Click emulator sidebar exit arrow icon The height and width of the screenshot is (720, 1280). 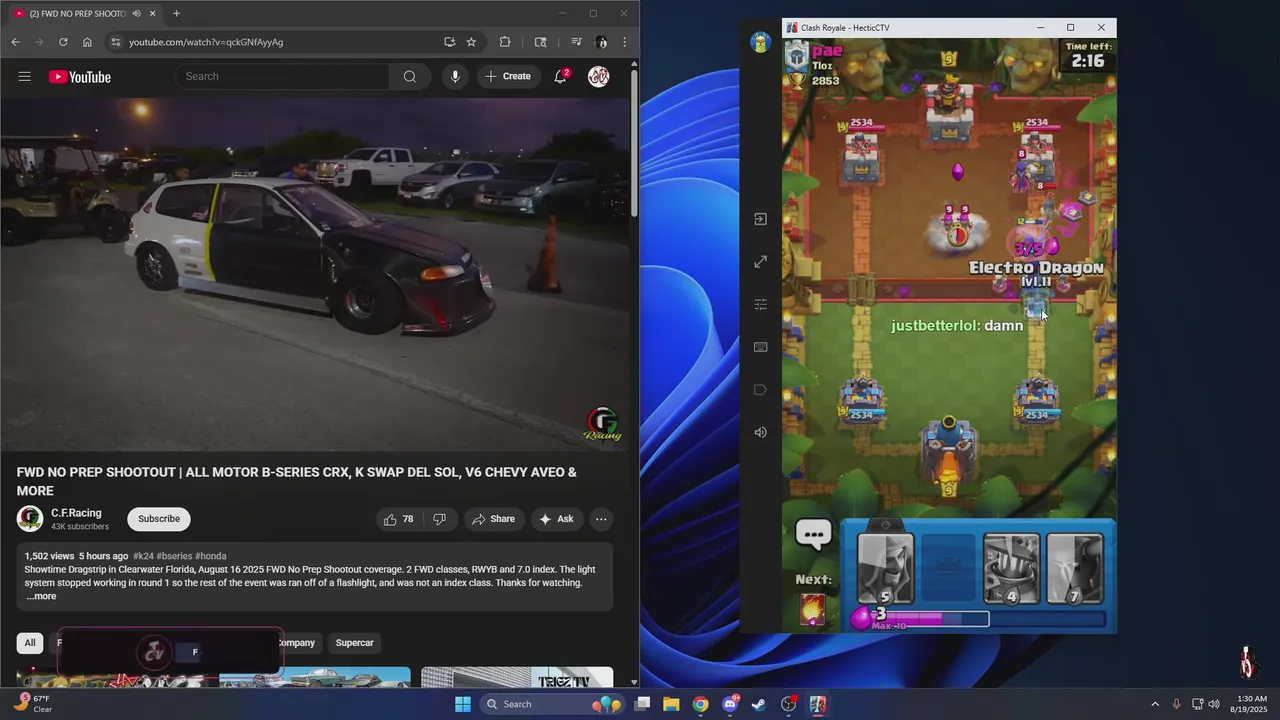pos(760,219)
